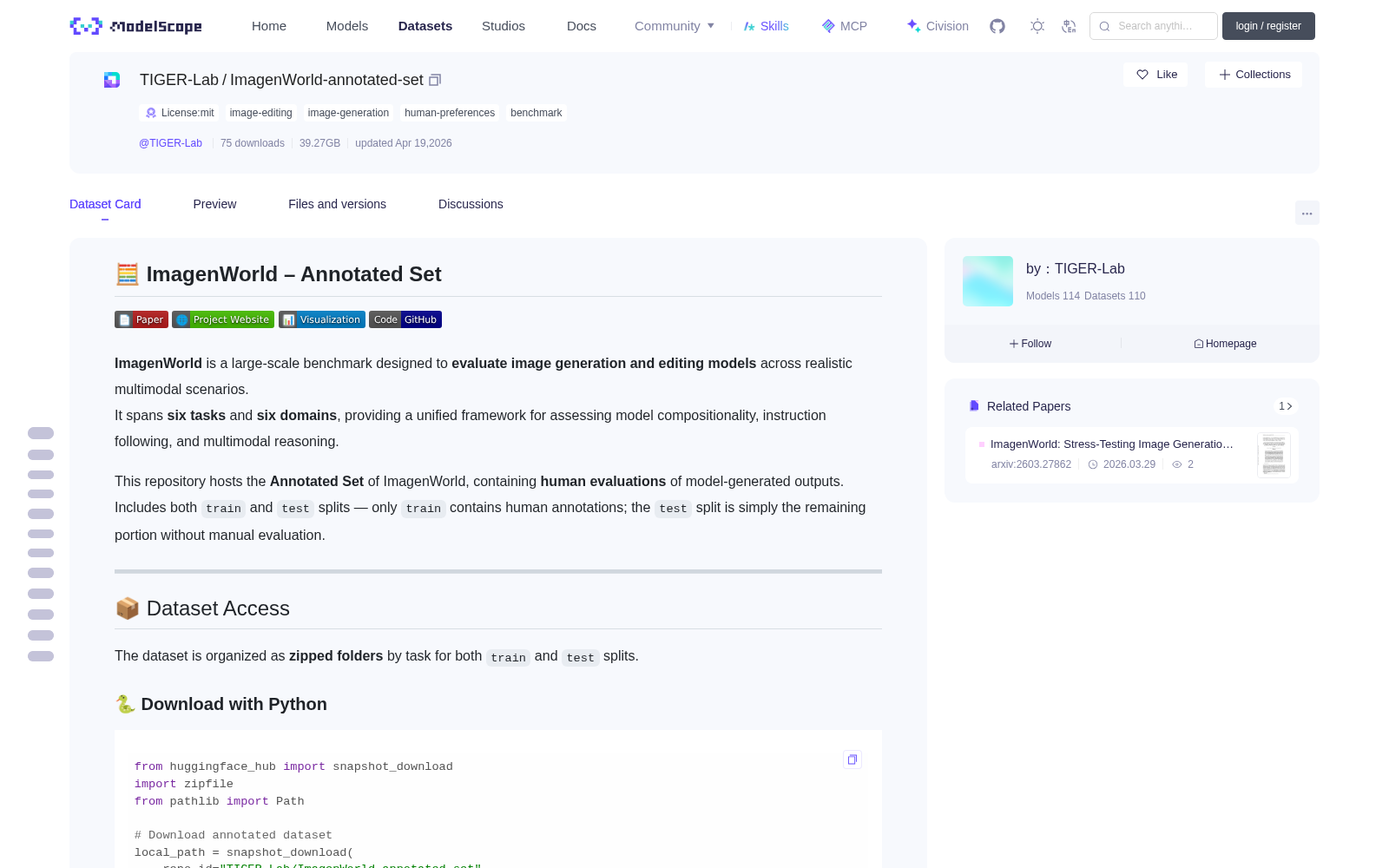
Task: Open TIGER-Lab Homepage link
Action: tap(1225, 344)
